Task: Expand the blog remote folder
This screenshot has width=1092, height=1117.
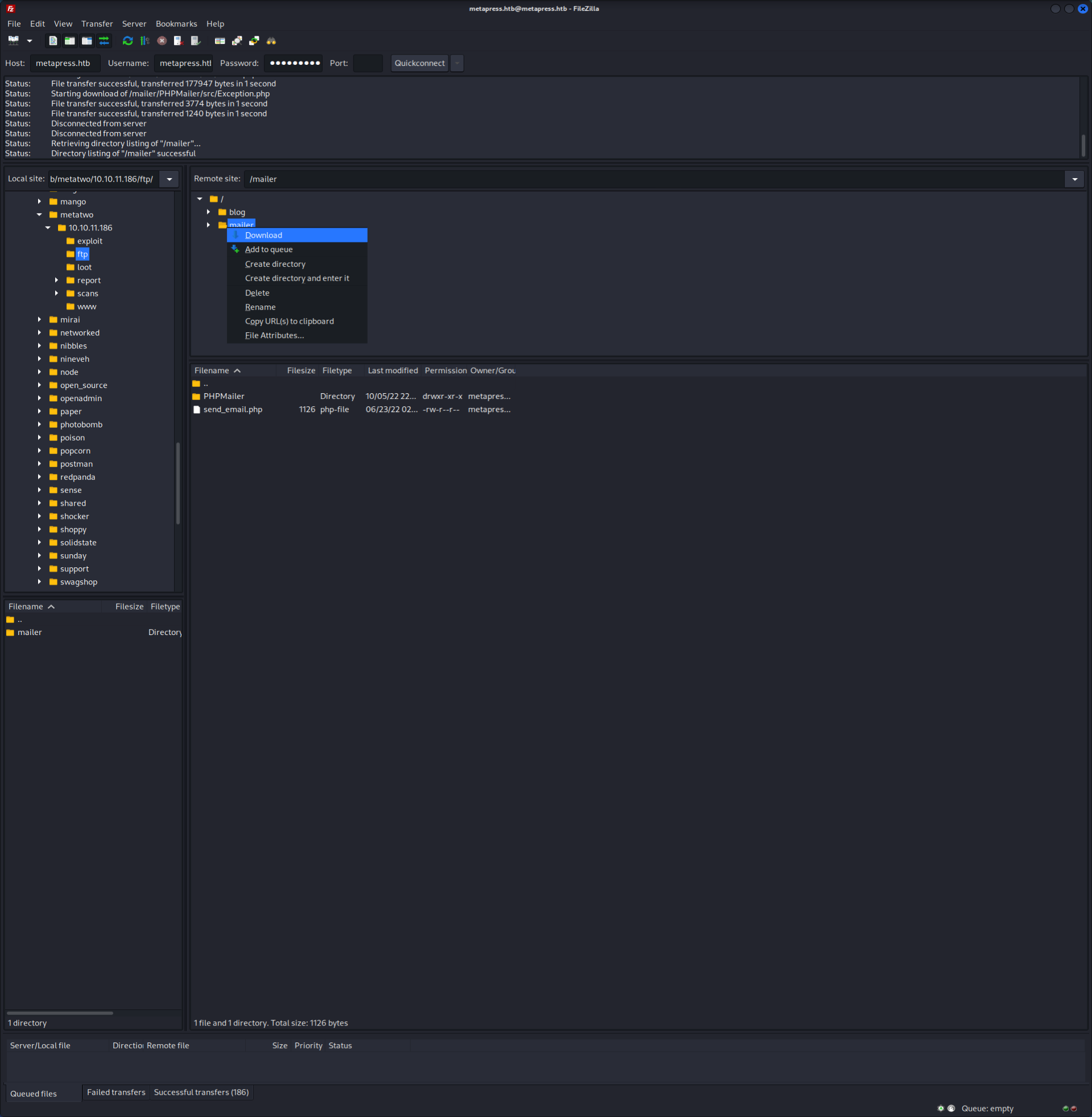Action: click(209, 212)
